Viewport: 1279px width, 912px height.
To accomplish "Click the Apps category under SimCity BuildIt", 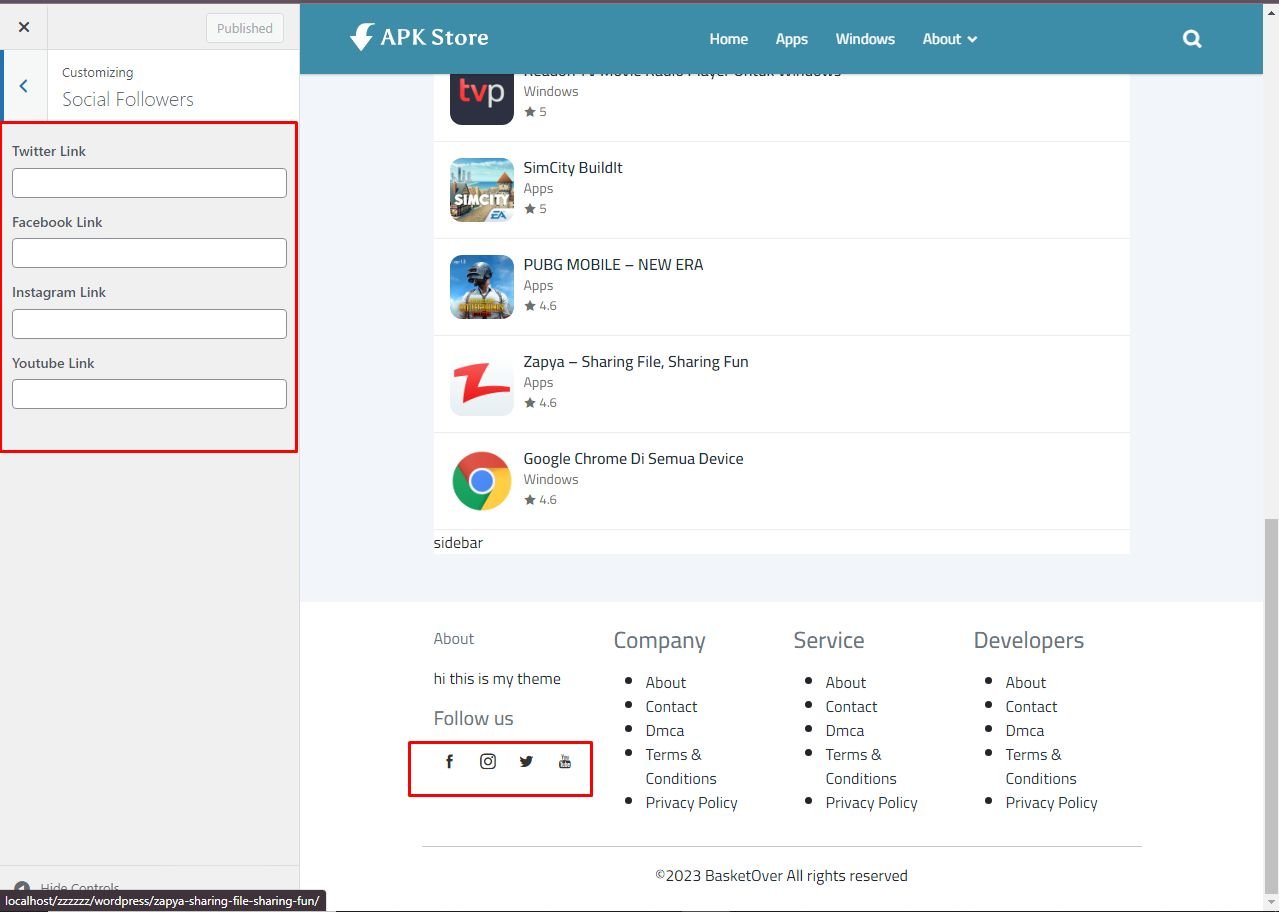I will pos(538,189).
